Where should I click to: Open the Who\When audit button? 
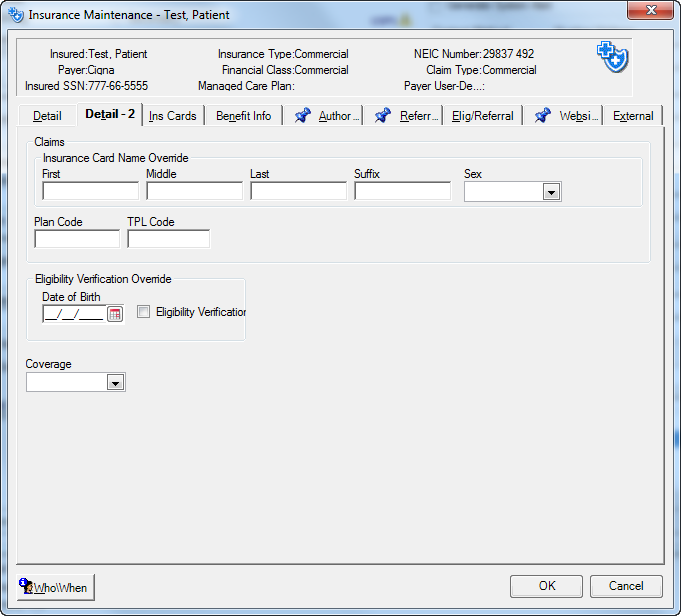[56, 587]
